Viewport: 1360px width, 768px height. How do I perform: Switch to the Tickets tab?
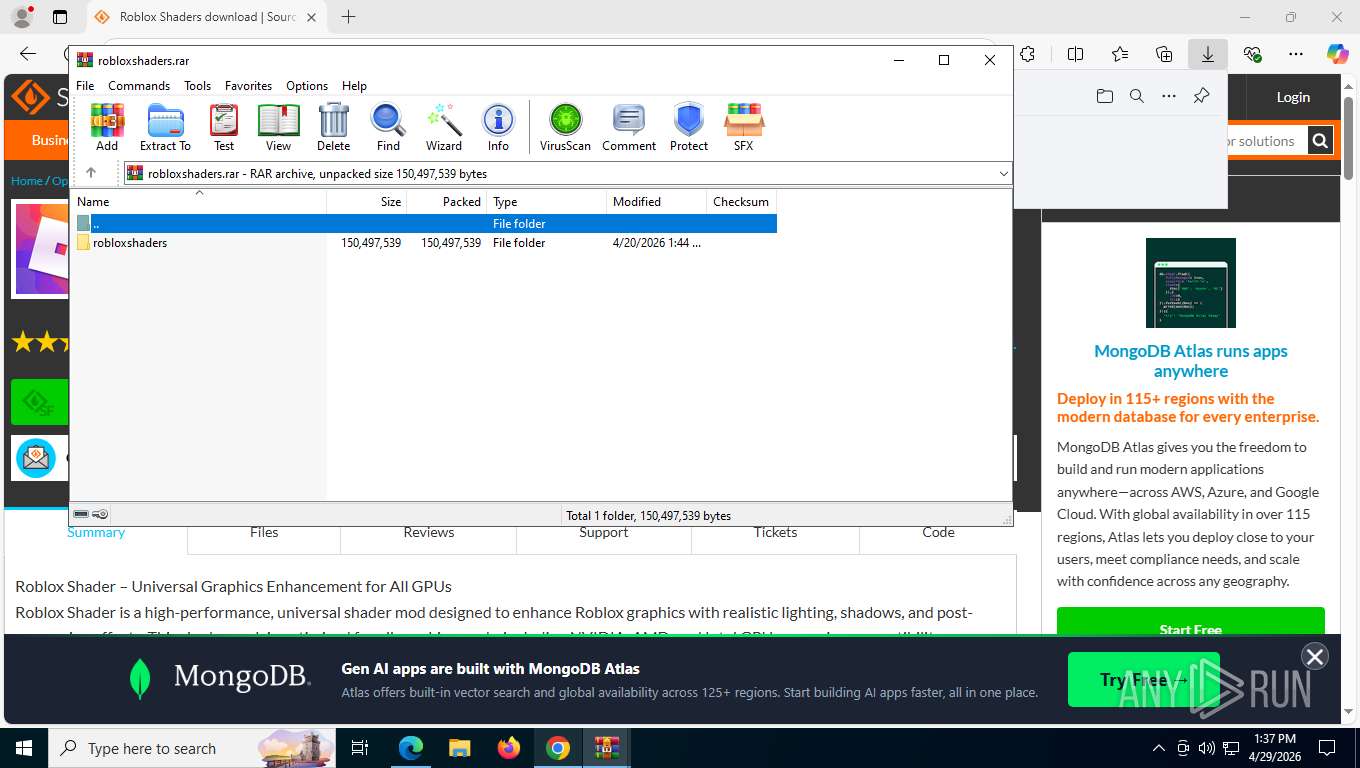coord(776,532)
